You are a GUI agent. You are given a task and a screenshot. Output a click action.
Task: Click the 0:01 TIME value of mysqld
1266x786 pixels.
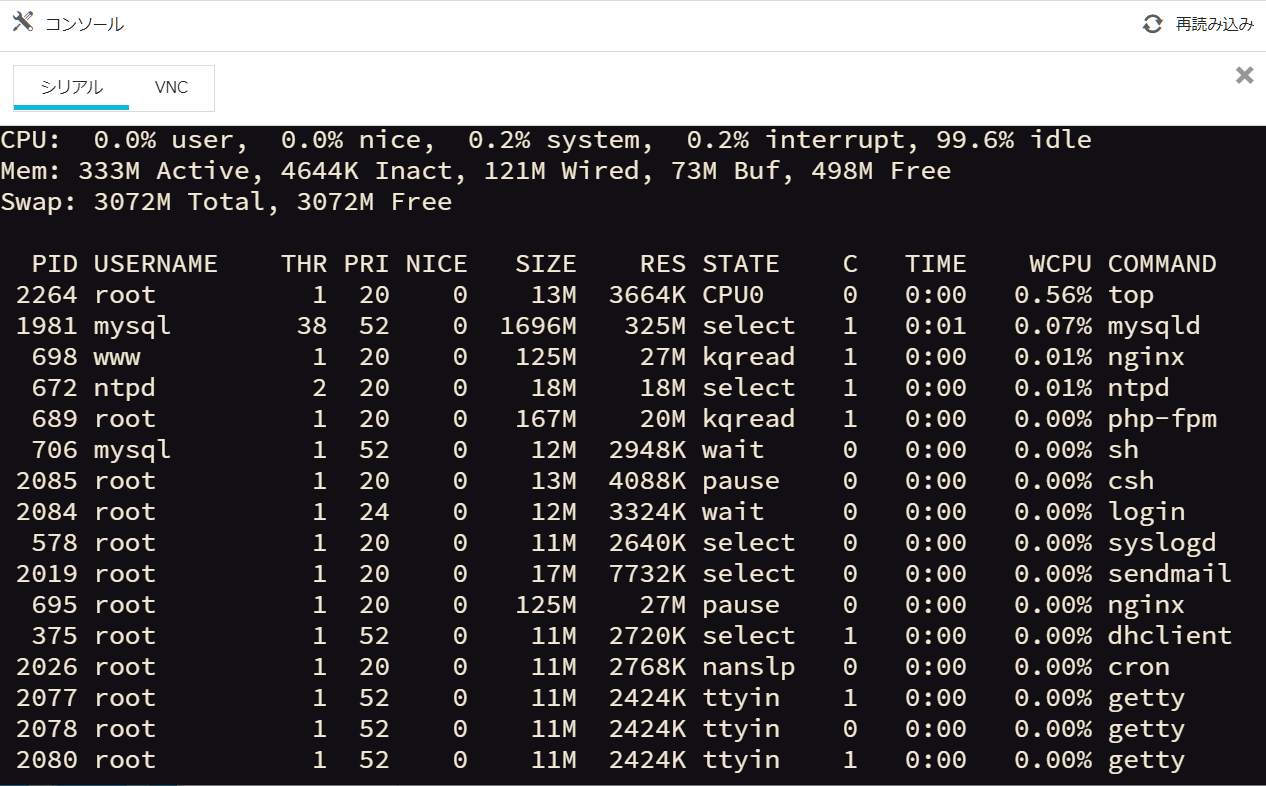pos(936,326)
